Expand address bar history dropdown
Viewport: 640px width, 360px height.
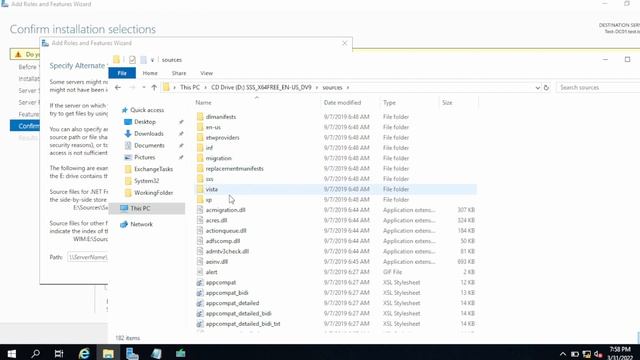[538, 87]
